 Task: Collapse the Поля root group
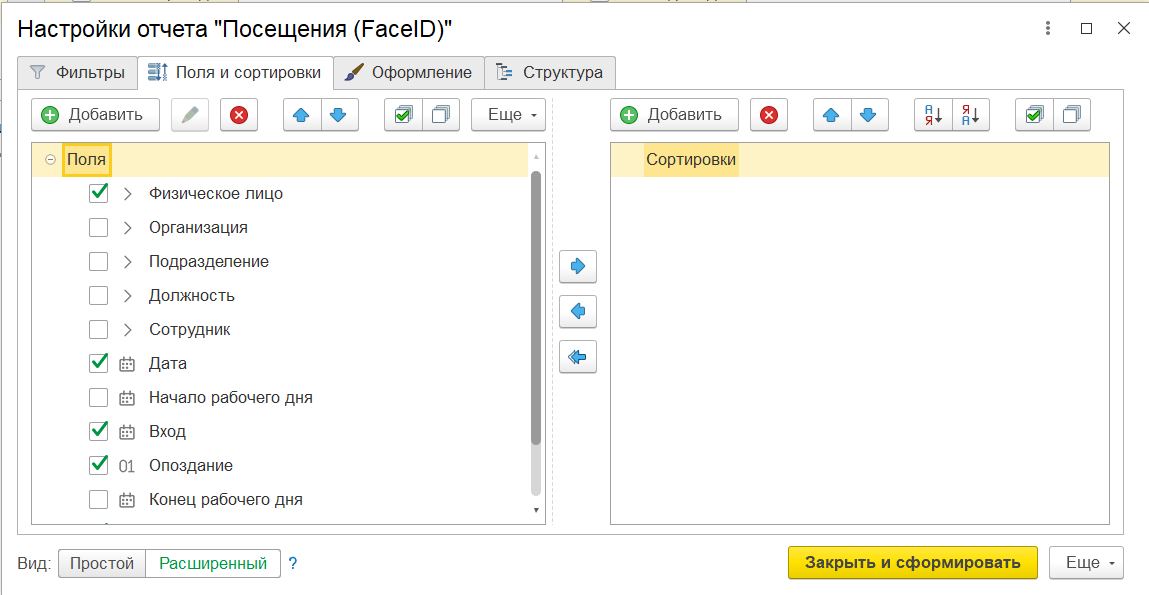click(50, 160)
